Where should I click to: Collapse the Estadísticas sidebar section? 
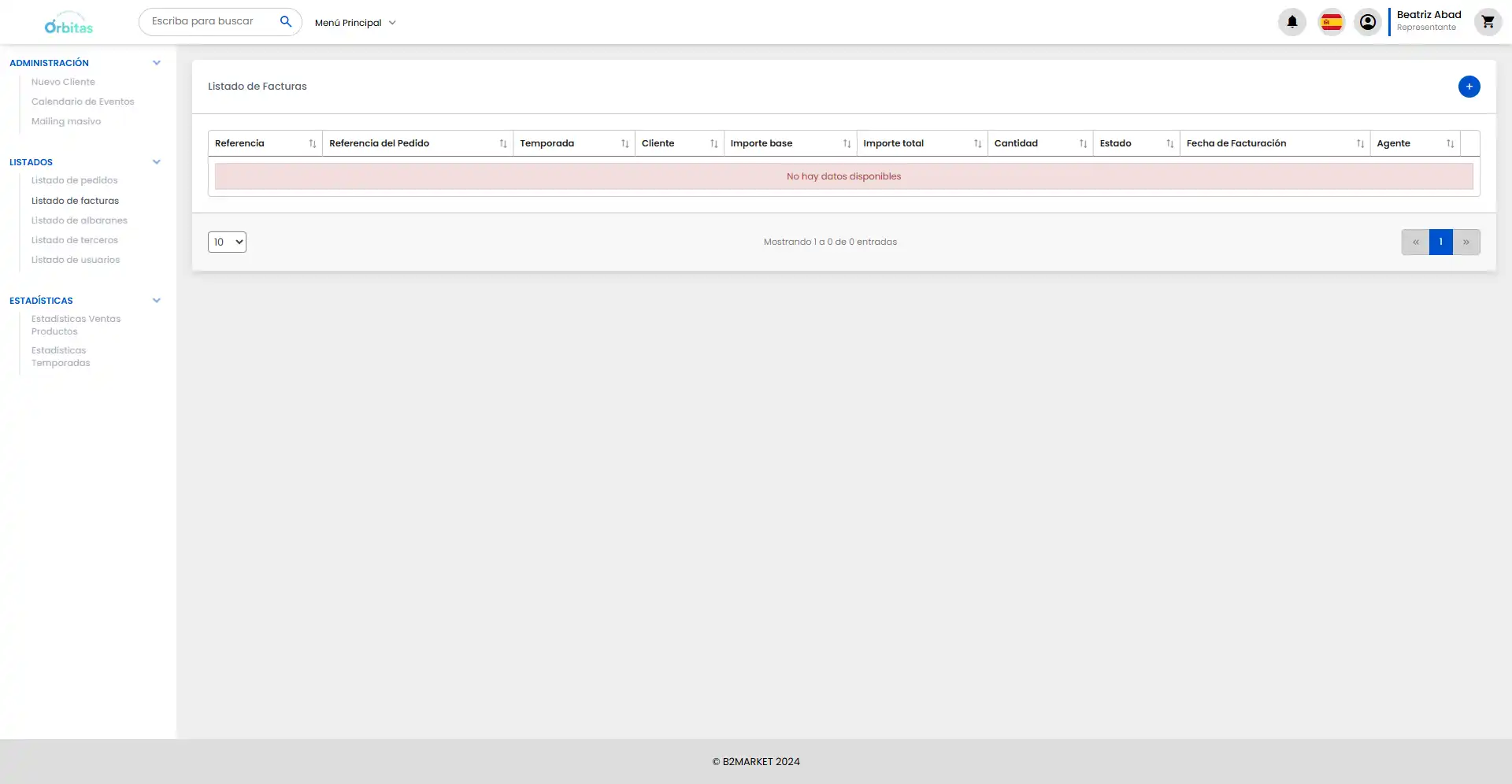(x=156, y=301)
